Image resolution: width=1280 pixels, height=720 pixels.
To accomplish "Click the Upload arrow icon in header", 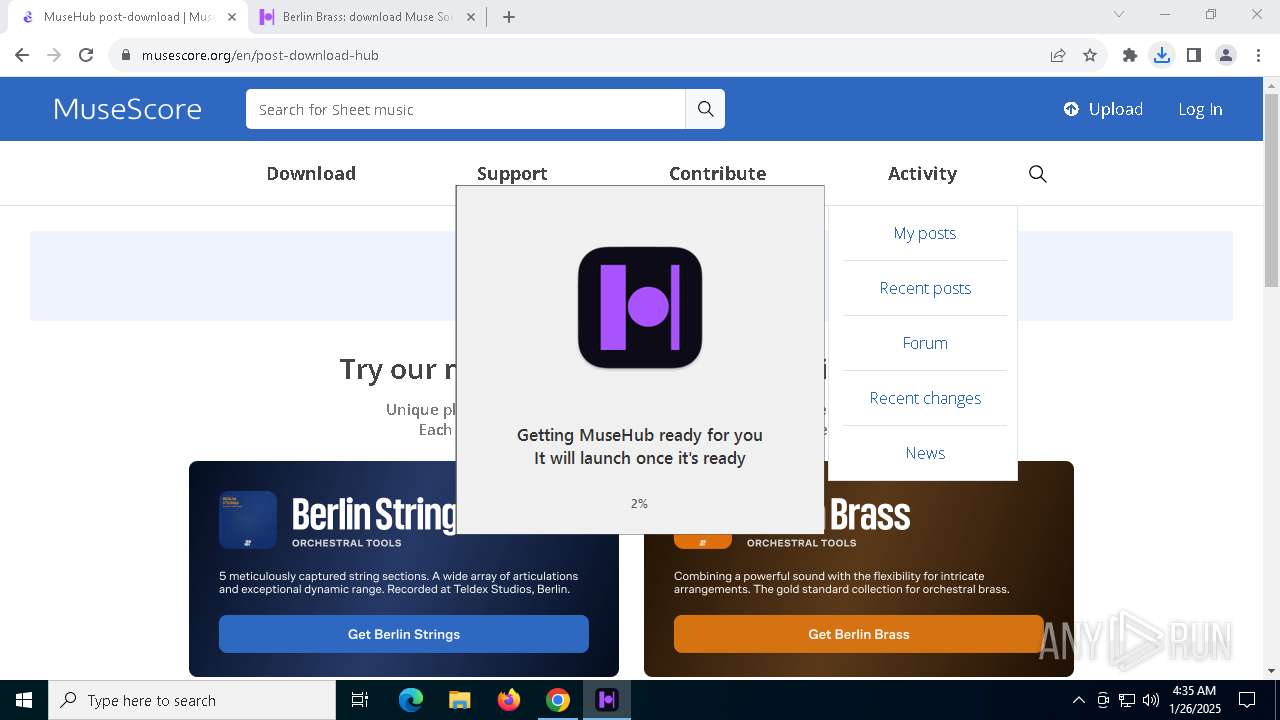I will coord(1071,109).
